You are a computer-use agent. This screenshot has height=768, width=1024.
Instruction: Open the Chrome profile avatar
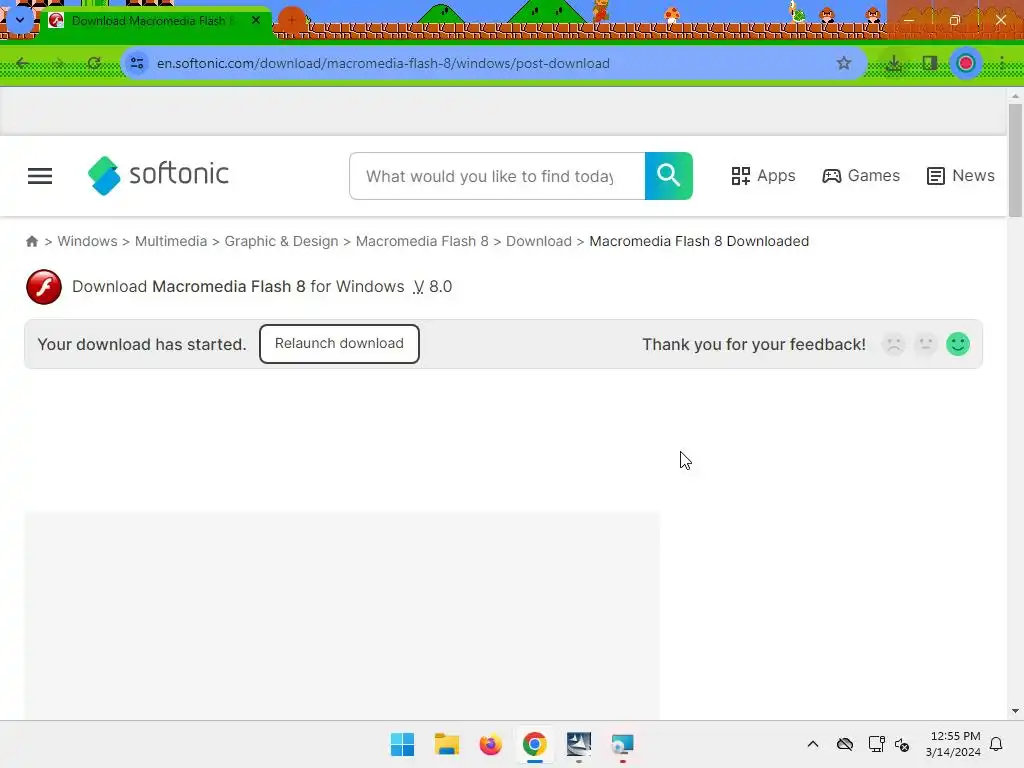pos(966,63)
